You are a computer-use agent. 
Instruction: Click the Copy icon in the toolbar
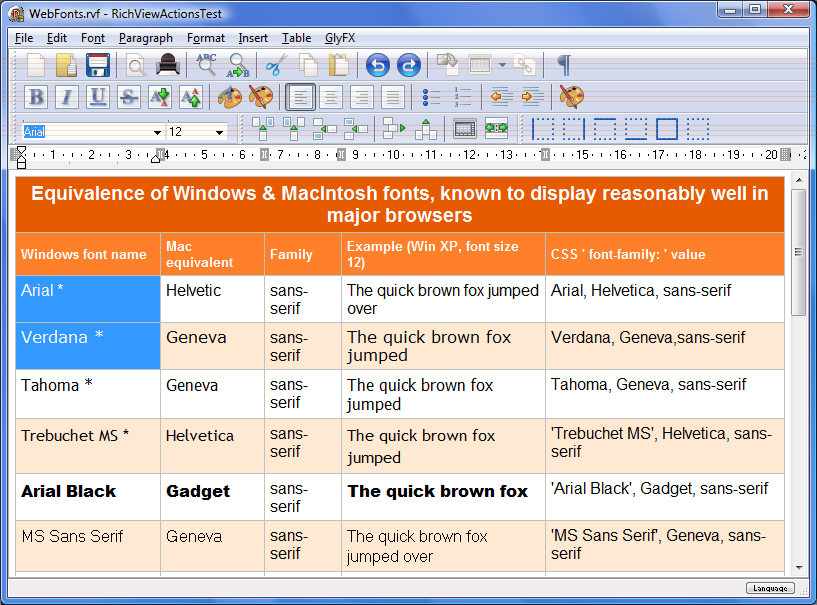point(308,66)
